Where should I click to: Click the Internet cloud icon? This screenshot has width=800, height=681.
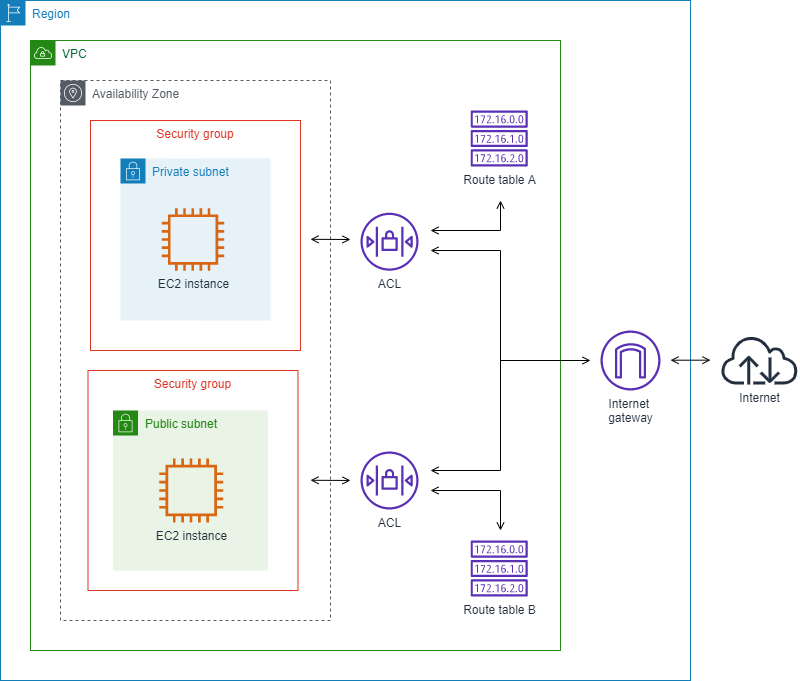tap(759, 362)
